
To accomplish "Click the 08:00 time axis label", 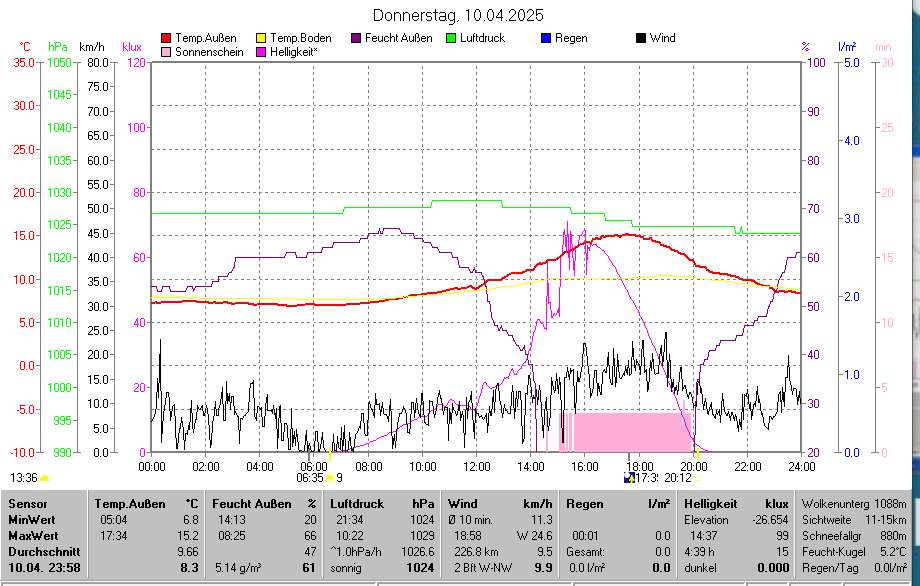I will 368,467.
